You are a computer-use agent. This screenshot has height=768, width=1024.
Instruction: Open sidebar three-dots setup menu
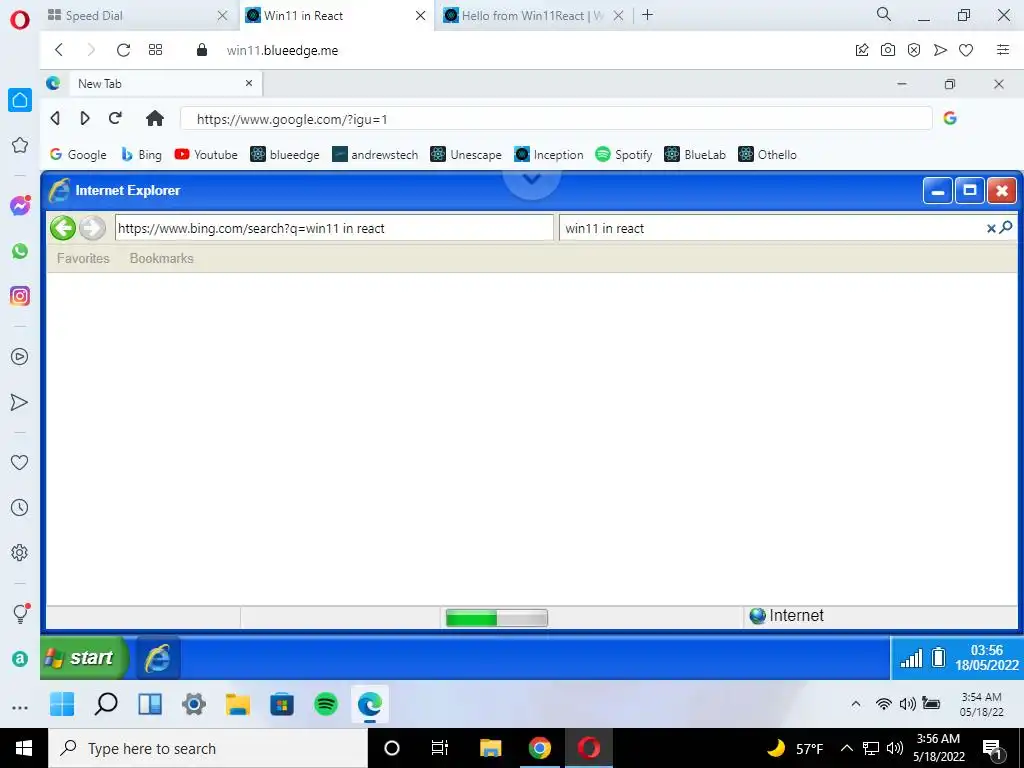pyautogui.click(x=20, y=708)
